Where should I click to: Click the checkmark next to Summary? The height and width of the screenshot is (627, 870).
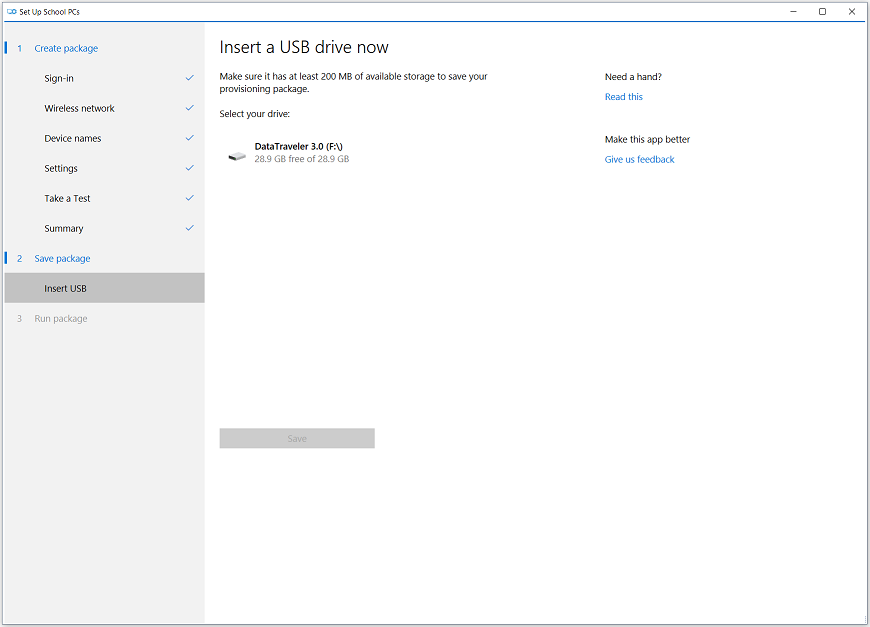click(190, 227)
